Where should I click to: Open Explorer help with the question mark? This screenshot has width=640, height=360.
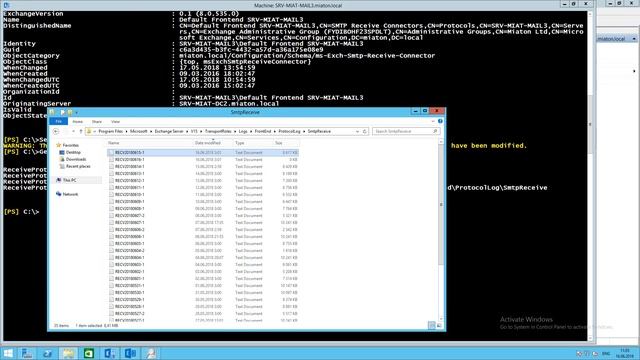coord(440,121)
